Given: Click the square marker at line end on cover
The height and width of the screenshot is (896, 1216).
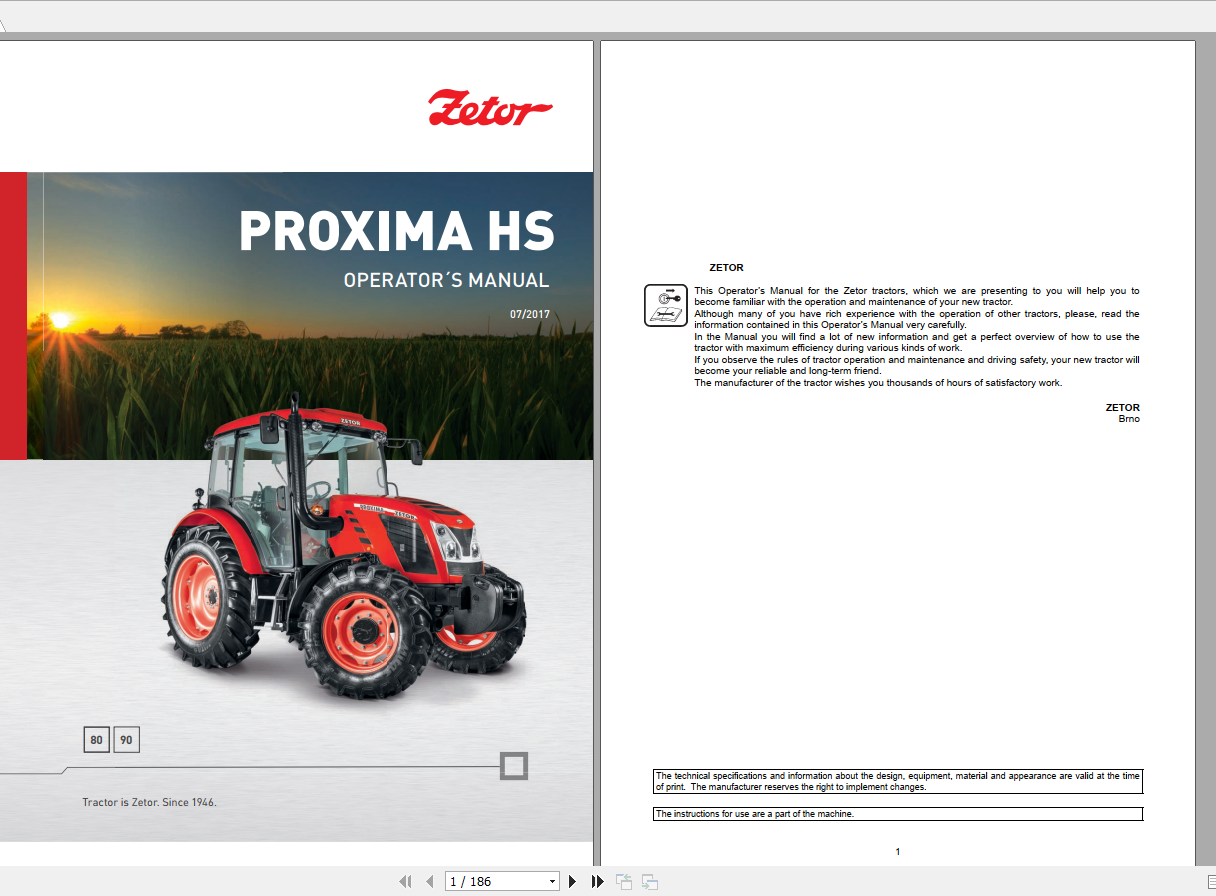Looking at the screenshot, I should 514,767.
